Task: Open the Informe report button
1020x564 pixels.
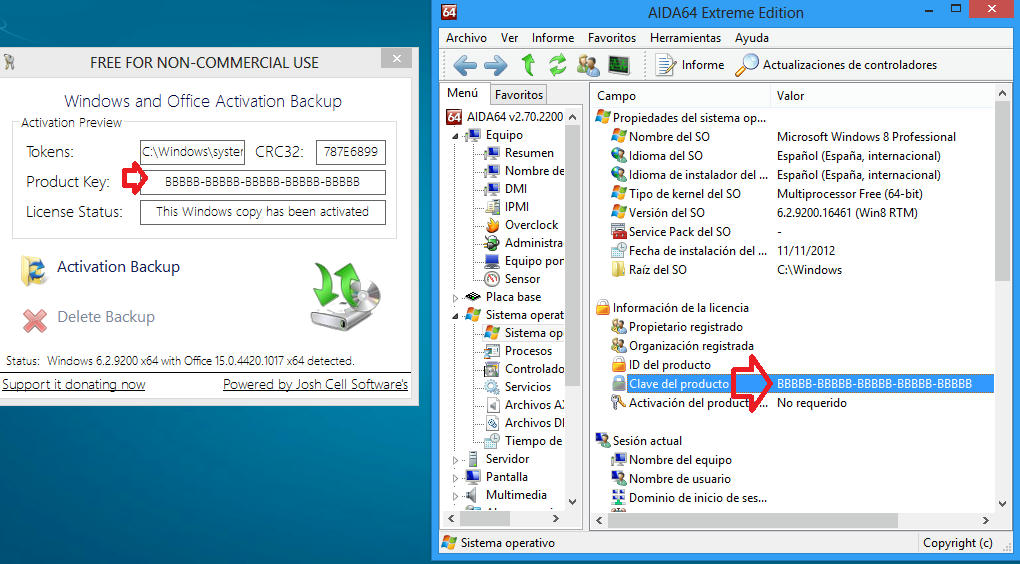Action: pyautogui.click(x=690, y=65)
